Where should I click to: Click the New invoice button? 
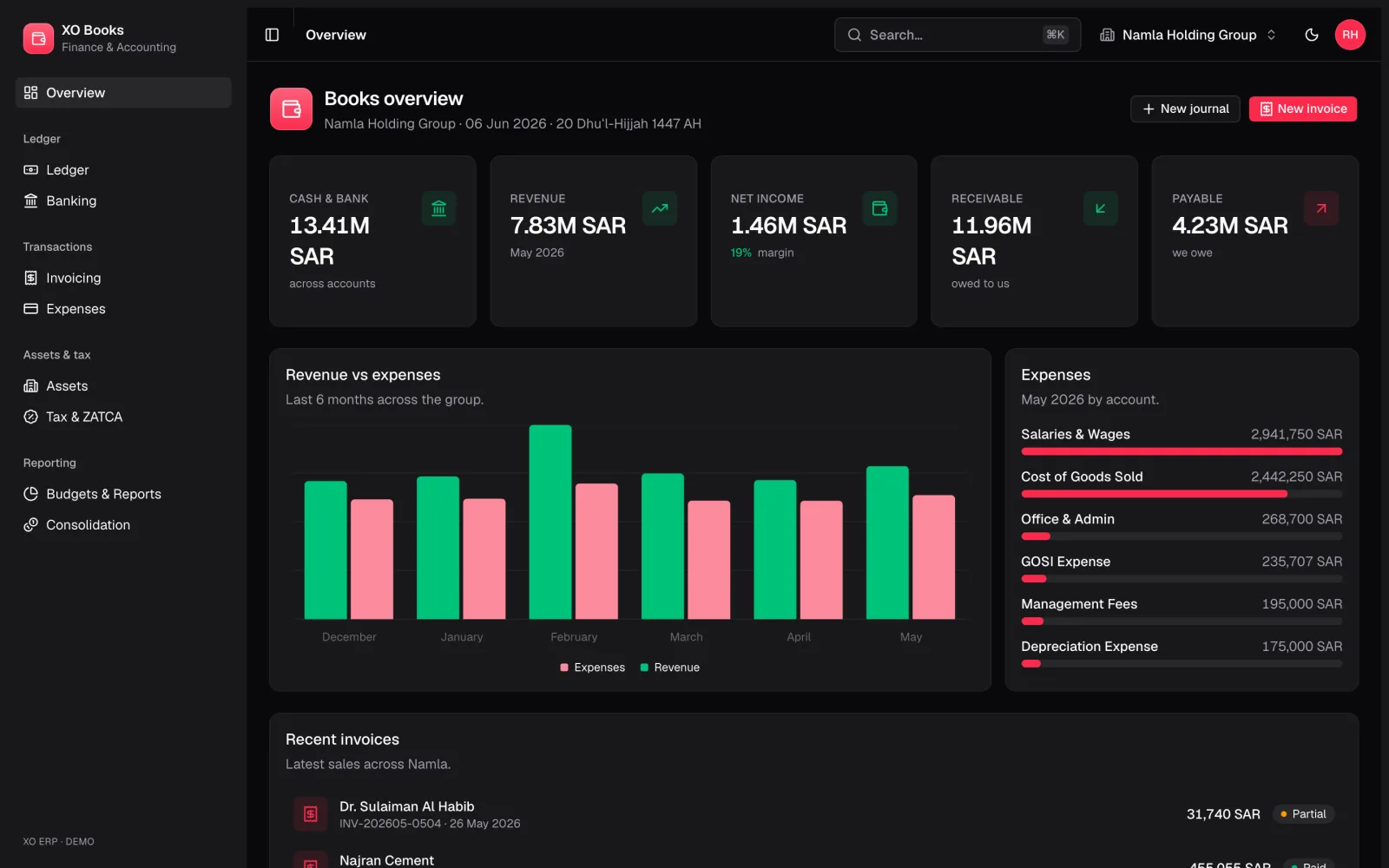pyautogui.click(x=1303, y=108)
